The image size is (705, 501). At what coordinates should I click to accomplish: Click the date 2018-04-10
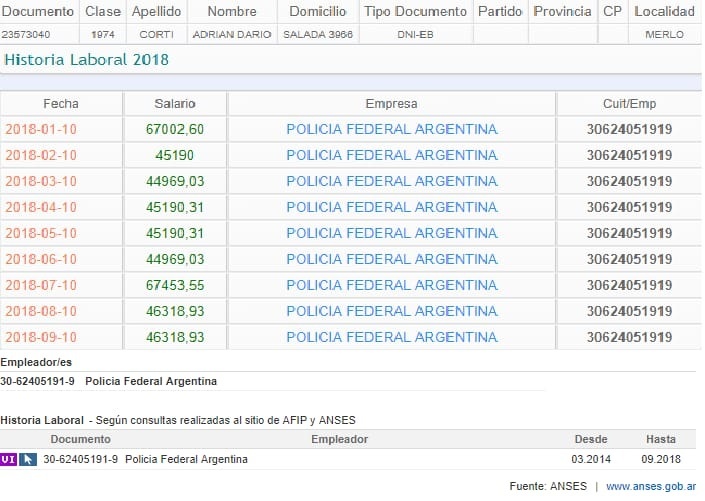click(x=41, y=207)
